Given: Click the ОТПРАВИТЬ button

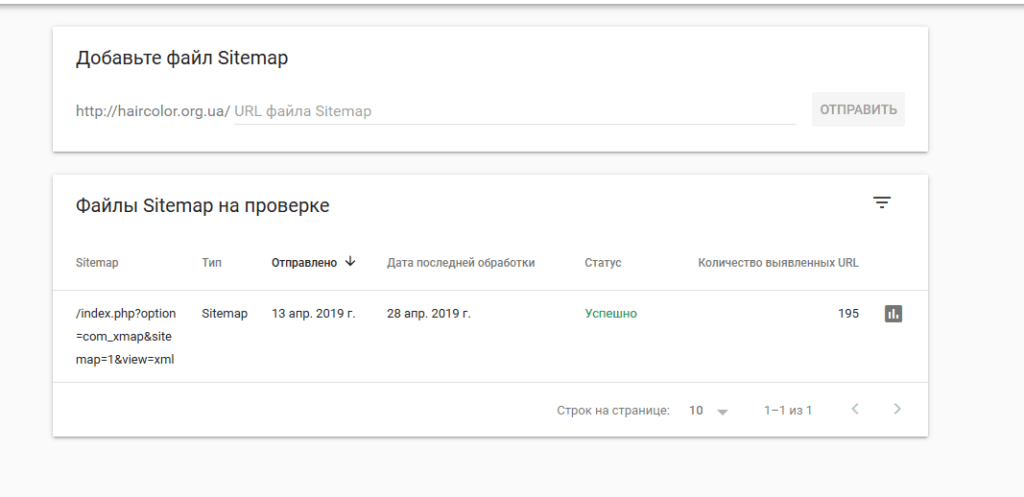Looking at the screenshot, I should [x=858, y=110].
